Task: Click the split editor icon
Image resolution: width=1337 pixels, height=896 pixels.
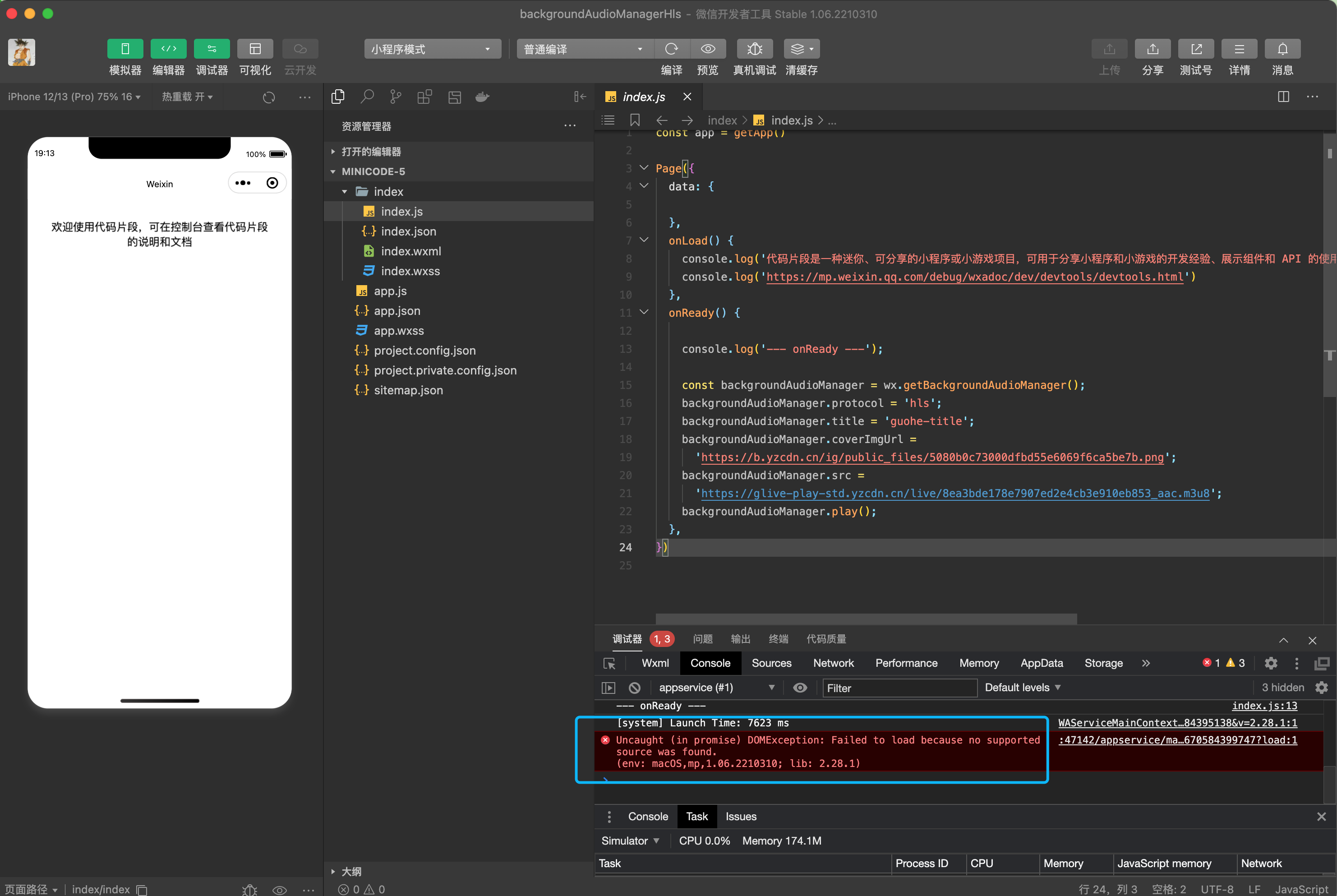Action: [1283, 97]
